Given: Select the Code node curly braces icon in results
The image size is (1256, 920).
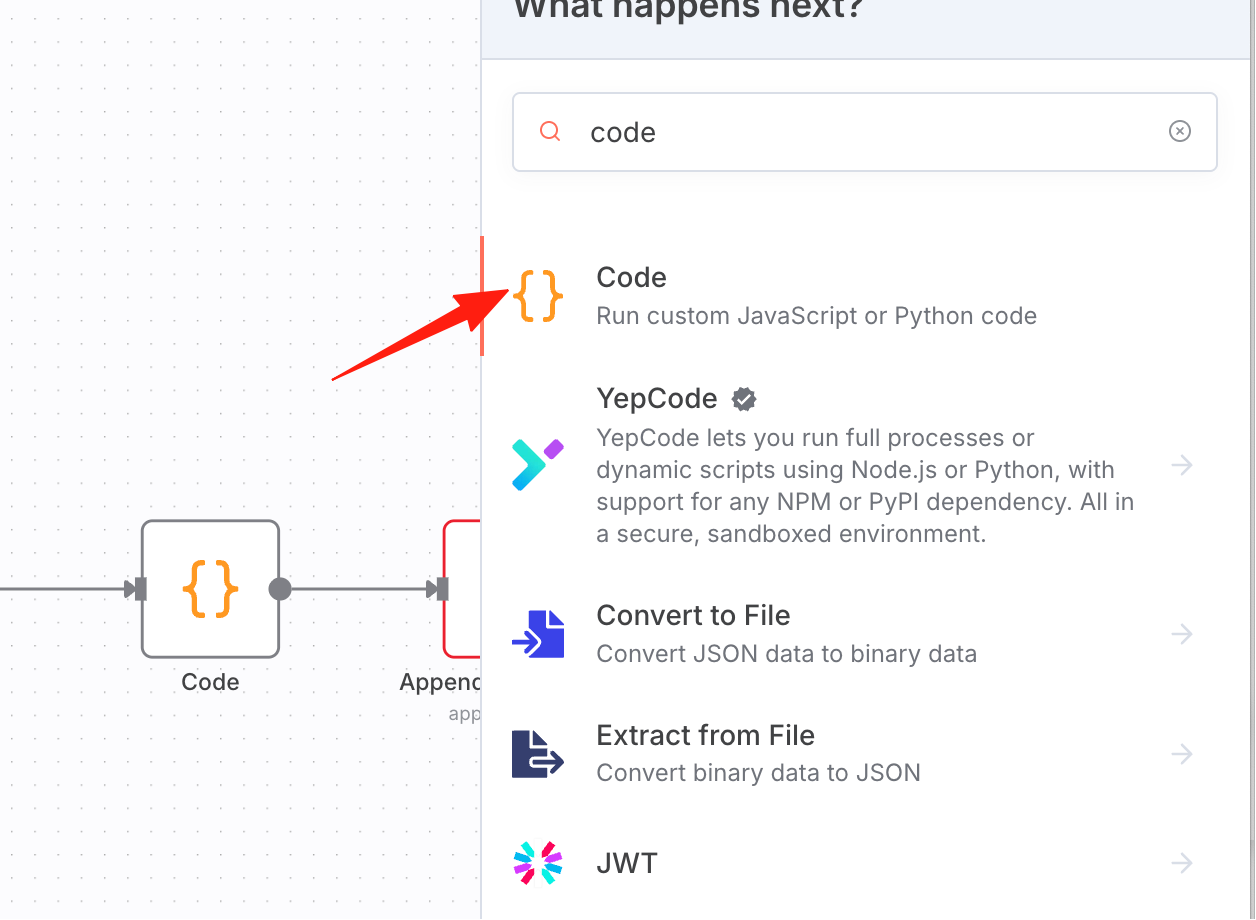Looking at the screenshot, I should point(538,296).
